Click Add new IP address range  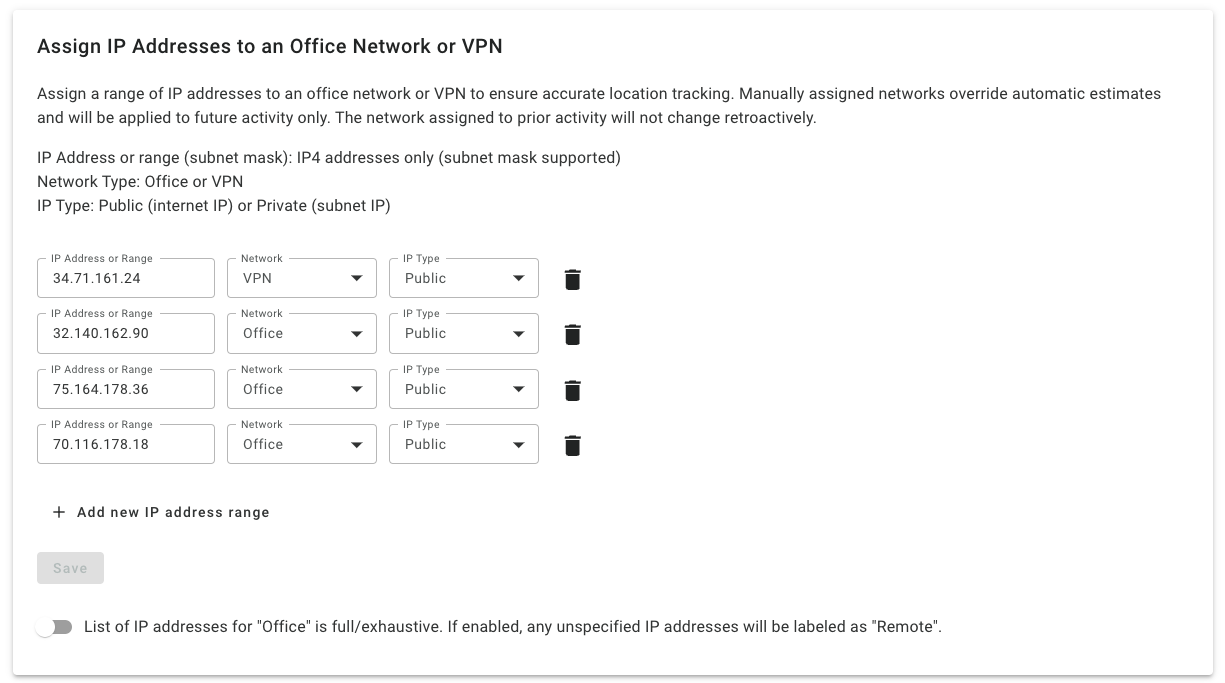pyautogui.click(x=161, y=512)
